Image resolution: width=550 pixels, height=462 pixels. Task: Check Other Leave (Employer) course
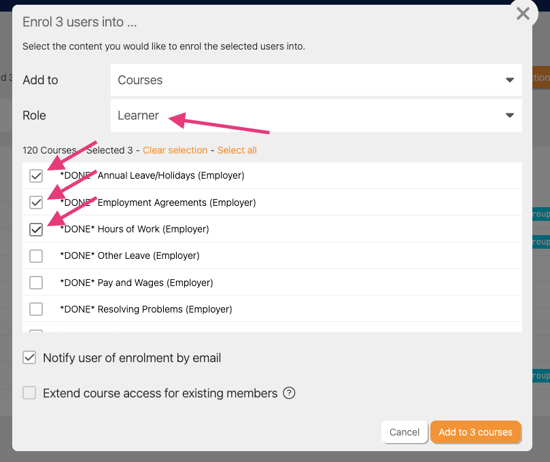[36, 256]
